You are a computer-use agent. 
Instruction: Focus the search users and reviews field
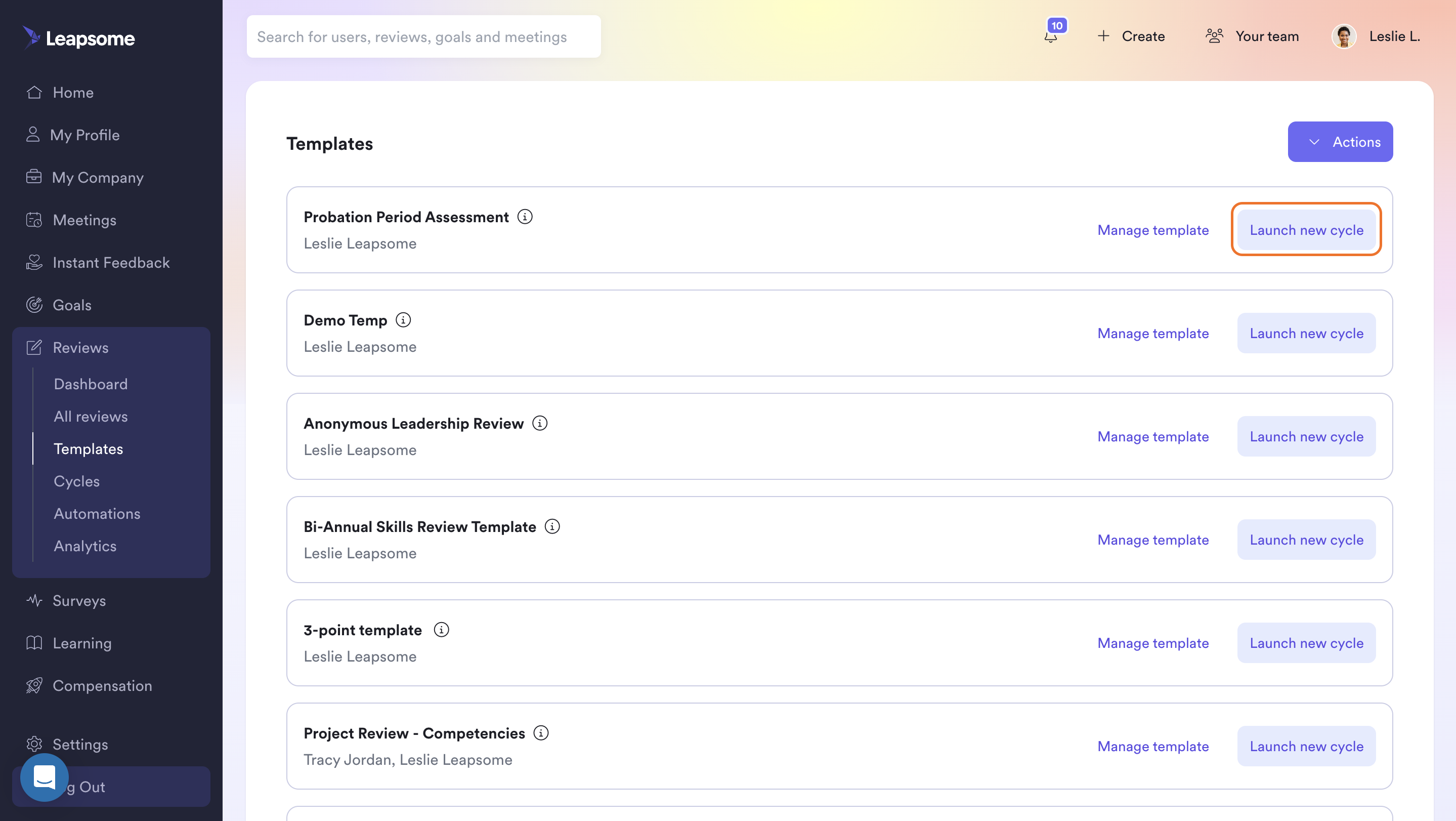pyautogui.click(x=423, y=36)
